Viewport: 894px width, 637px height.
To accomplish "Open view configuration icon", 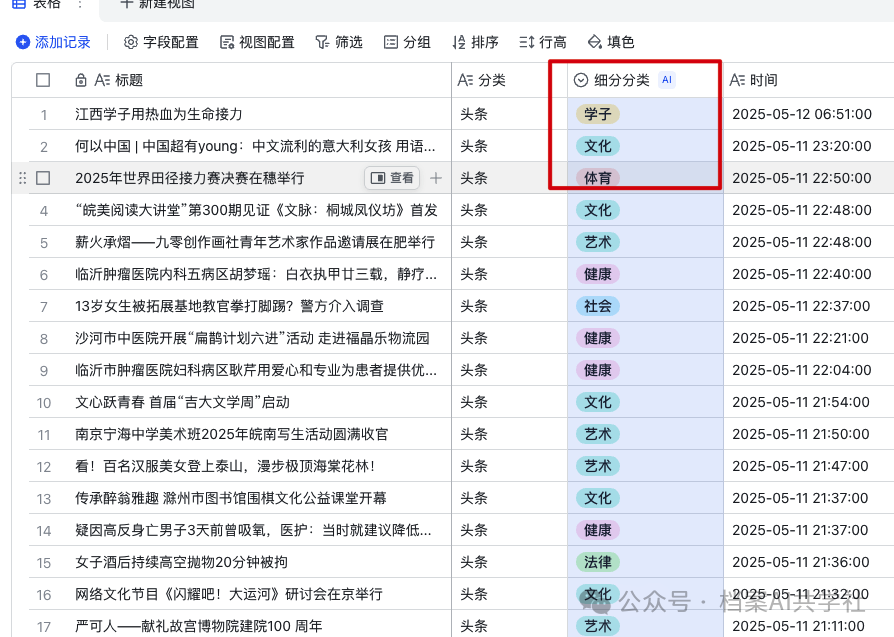I will point(227,42).
